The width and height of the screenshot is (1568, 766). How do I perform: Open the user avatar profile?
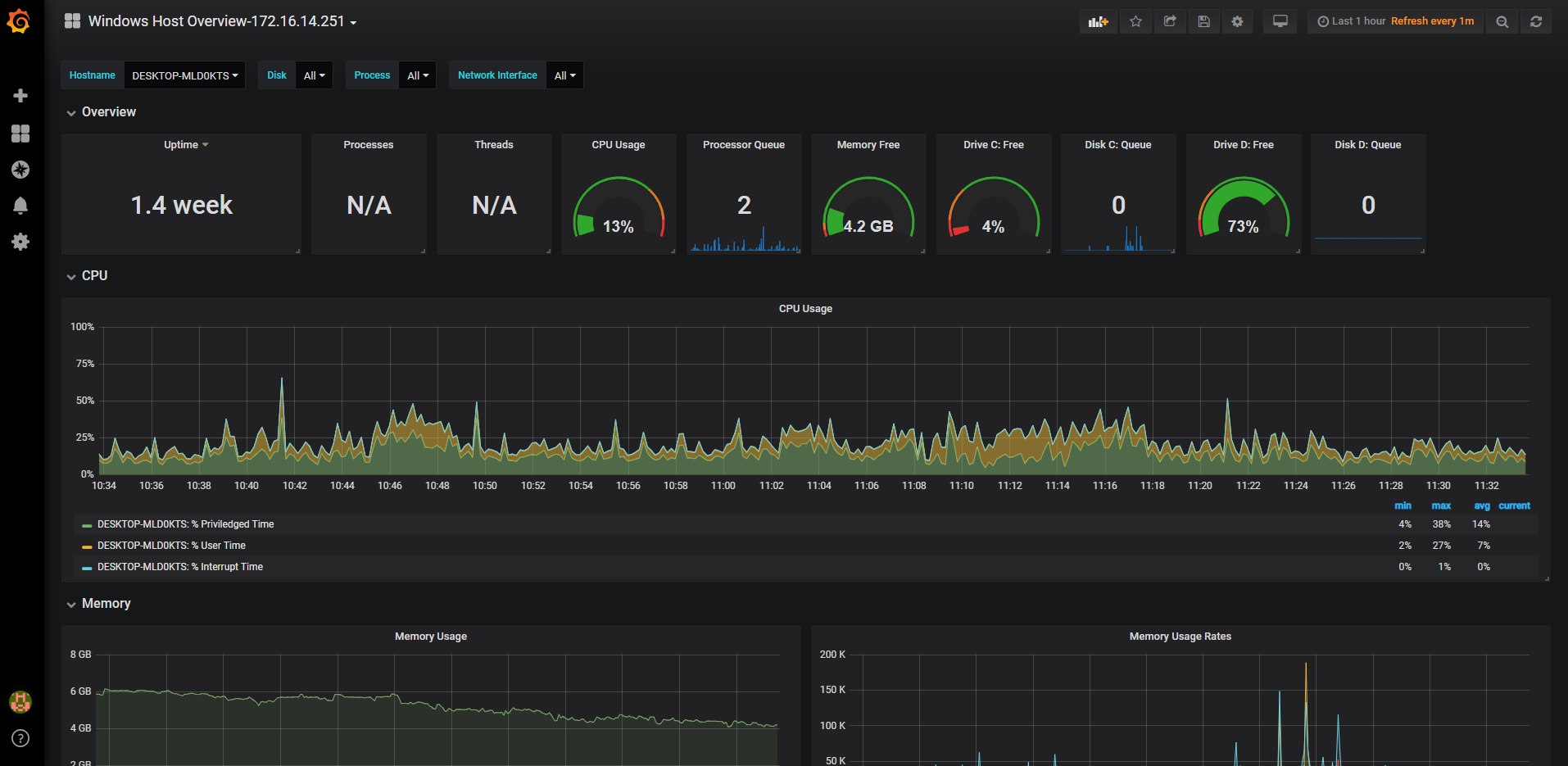tap(20, 701)
